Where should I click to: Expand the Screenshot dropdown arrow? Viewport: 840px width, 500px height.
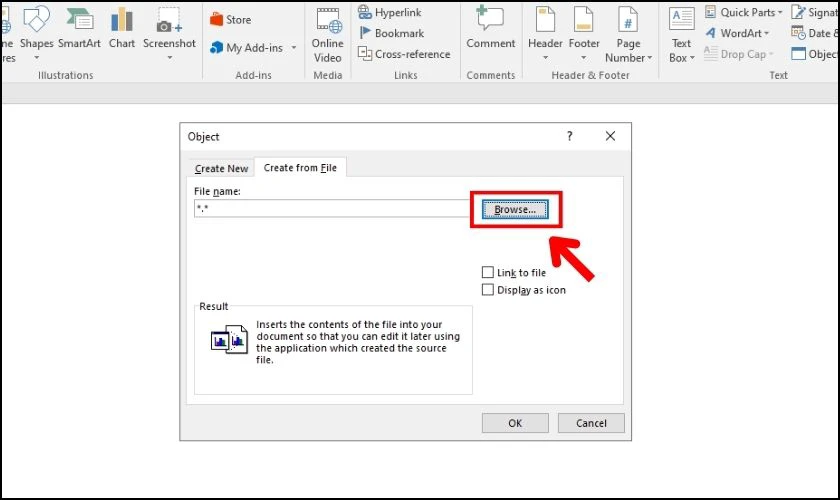tap(169, 58)
